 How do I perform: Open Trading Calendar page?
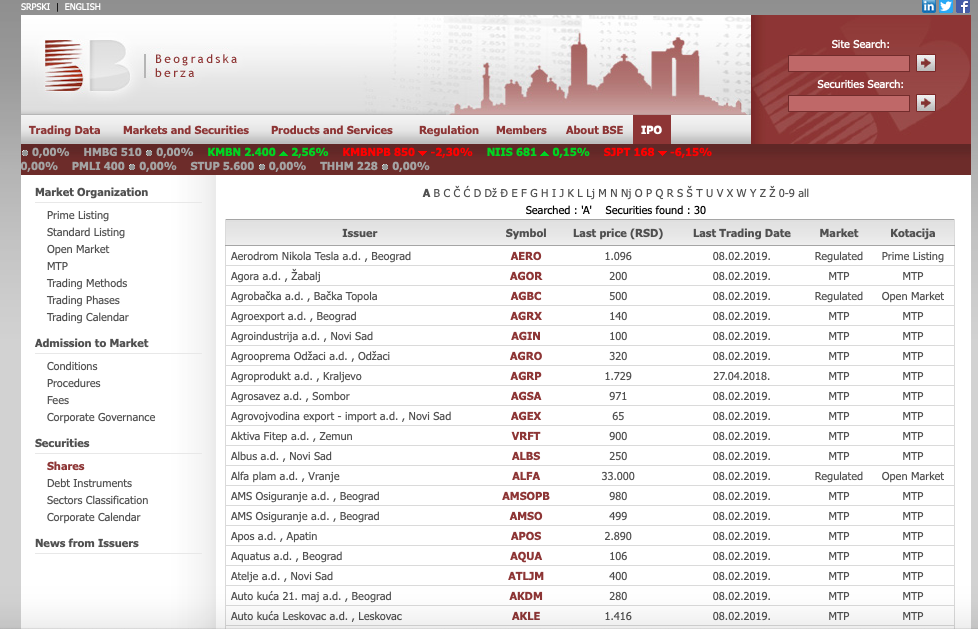click(87, 317)
